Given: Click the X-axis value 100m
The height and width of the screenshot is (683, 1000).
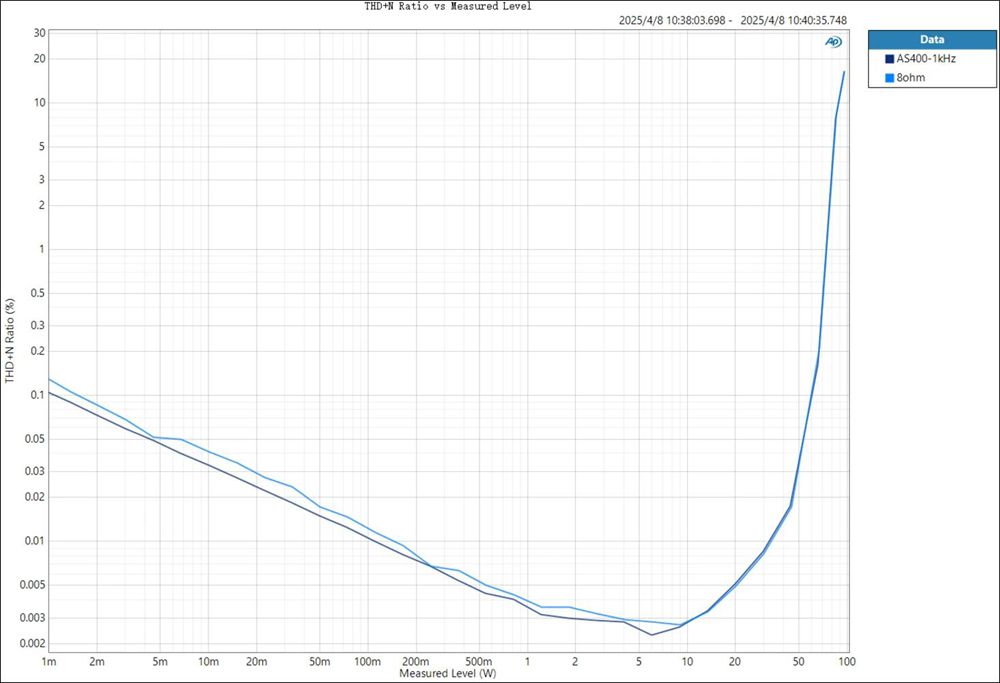Looking at the screenshot, I should 368,662.
